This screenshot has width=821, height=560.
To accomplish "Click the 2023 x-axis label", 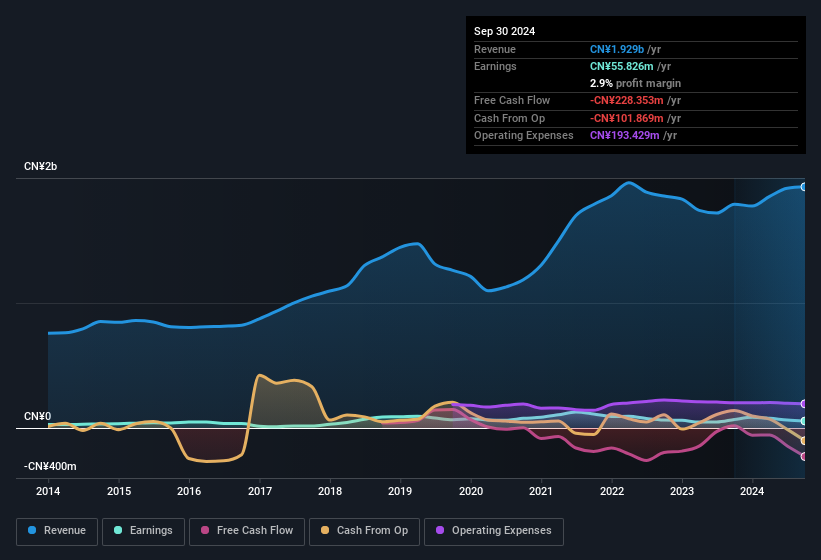I will tap(682, 491).
